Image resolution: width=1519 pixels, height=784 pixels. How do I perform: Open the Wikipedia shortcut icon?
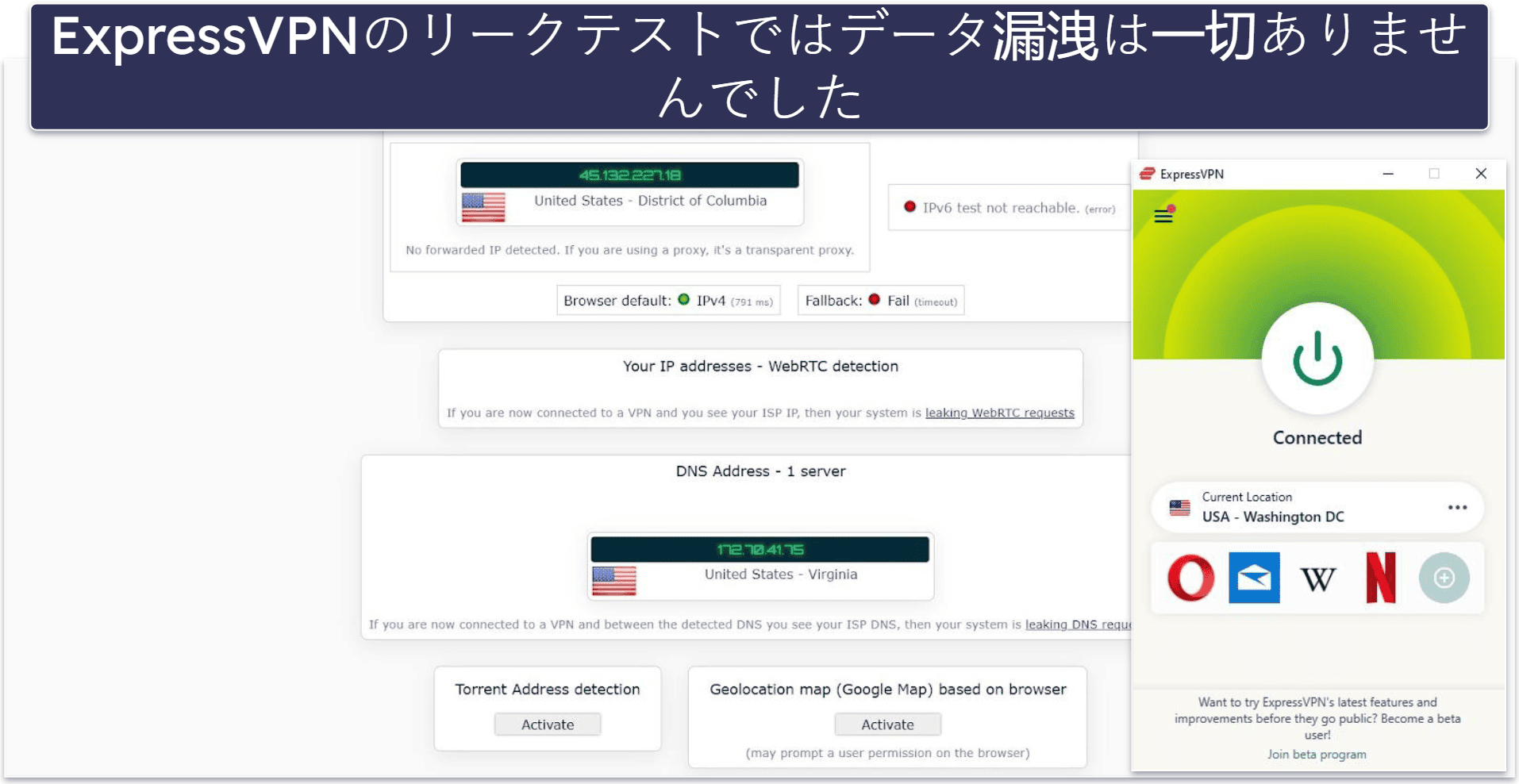(1317, 579)
